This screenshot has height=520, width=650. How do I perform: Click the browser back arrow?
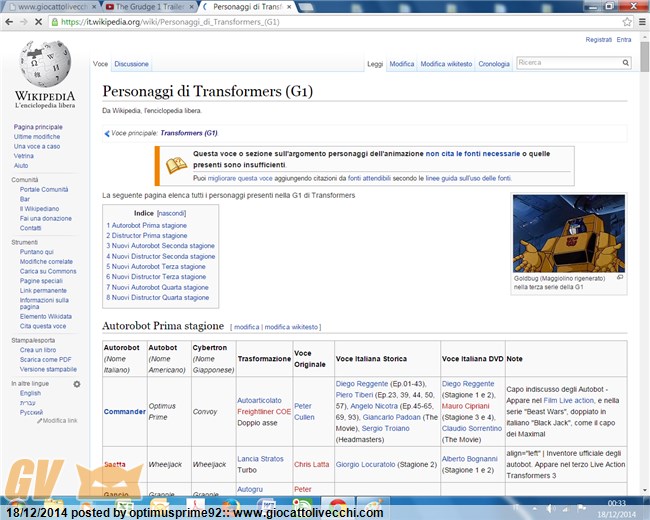tap(9, 22)
